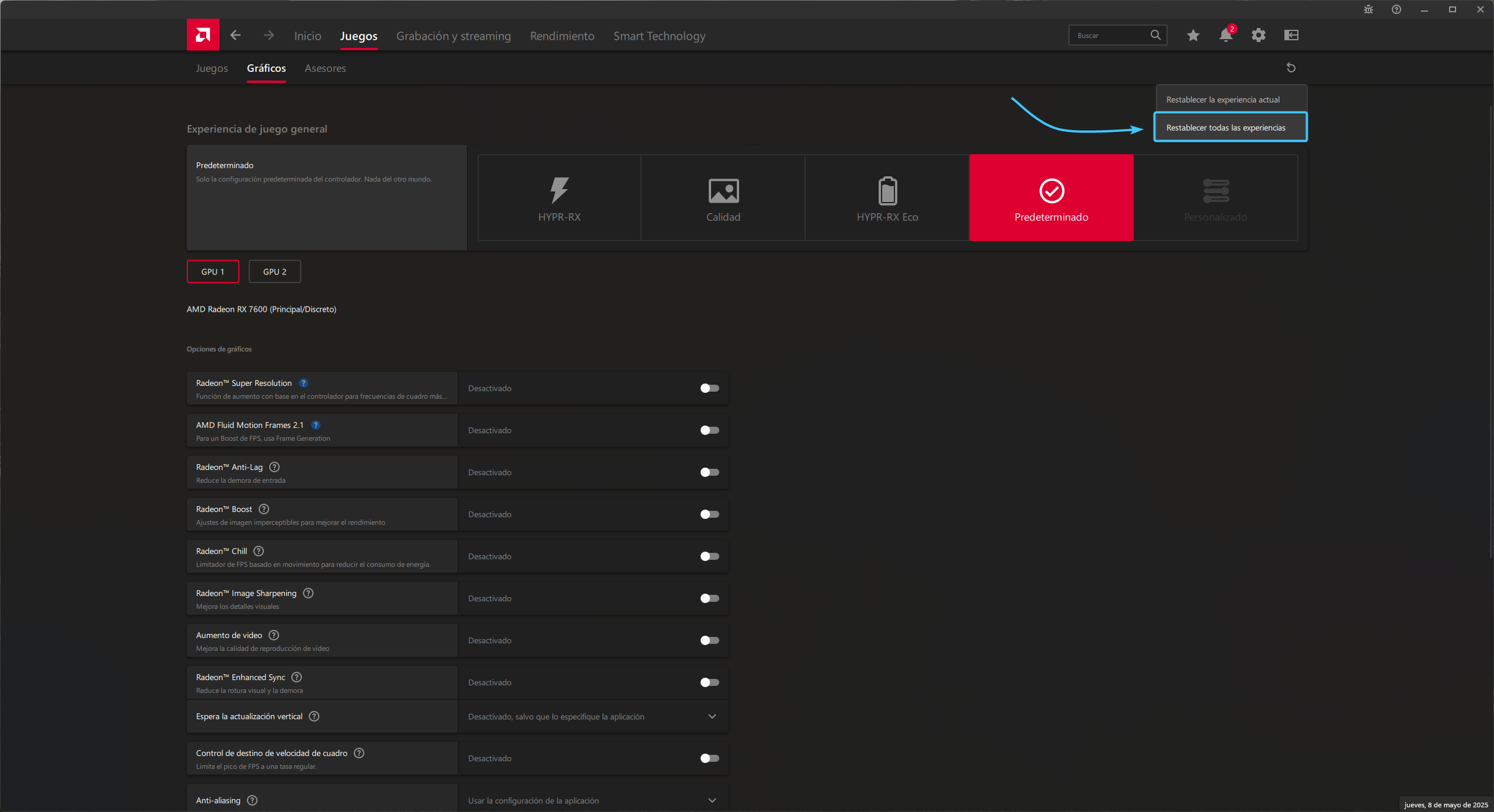The height and width of the screenshot is (812, 1494).
Task: Open the Juegos main tab
Action: point(358,36)
